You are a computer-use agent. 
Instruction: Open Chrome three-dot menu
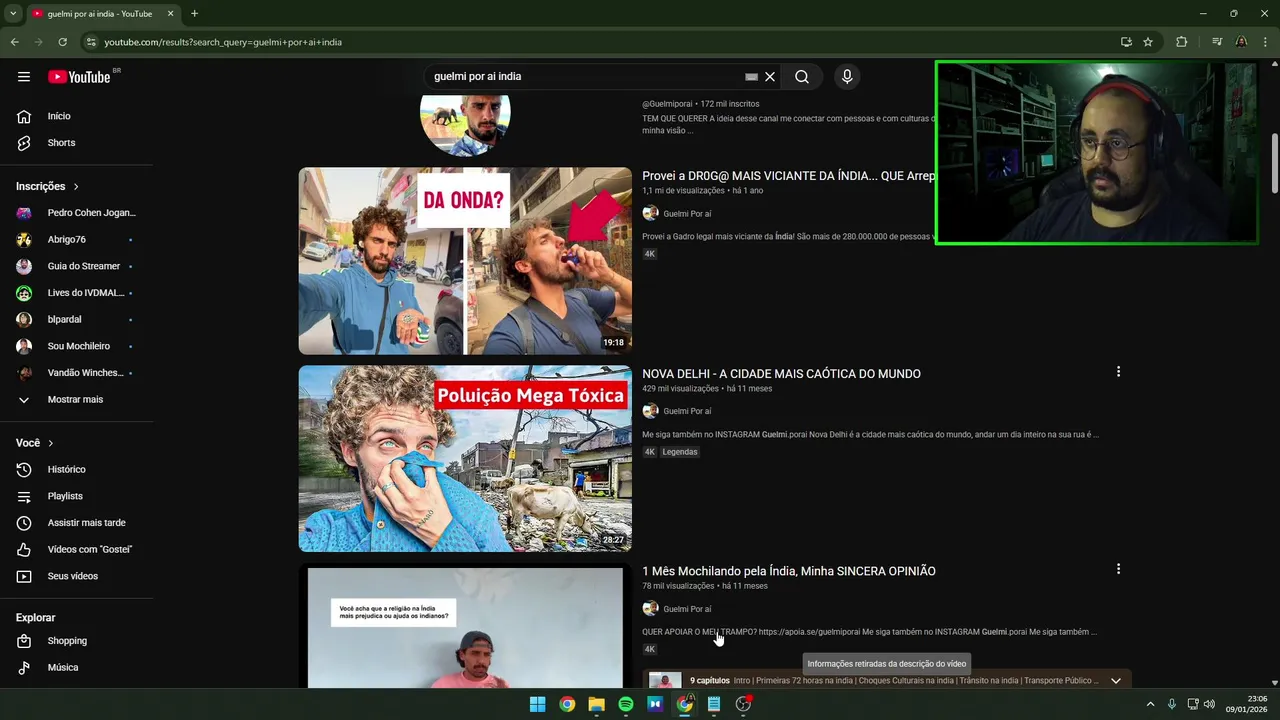1266,42
